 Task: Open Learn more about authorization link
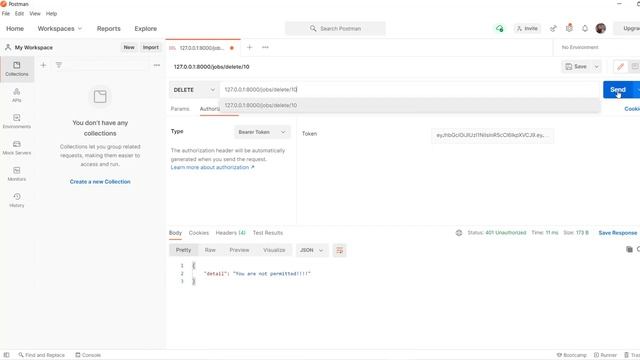pyautogui.click(x=212, y=167)
